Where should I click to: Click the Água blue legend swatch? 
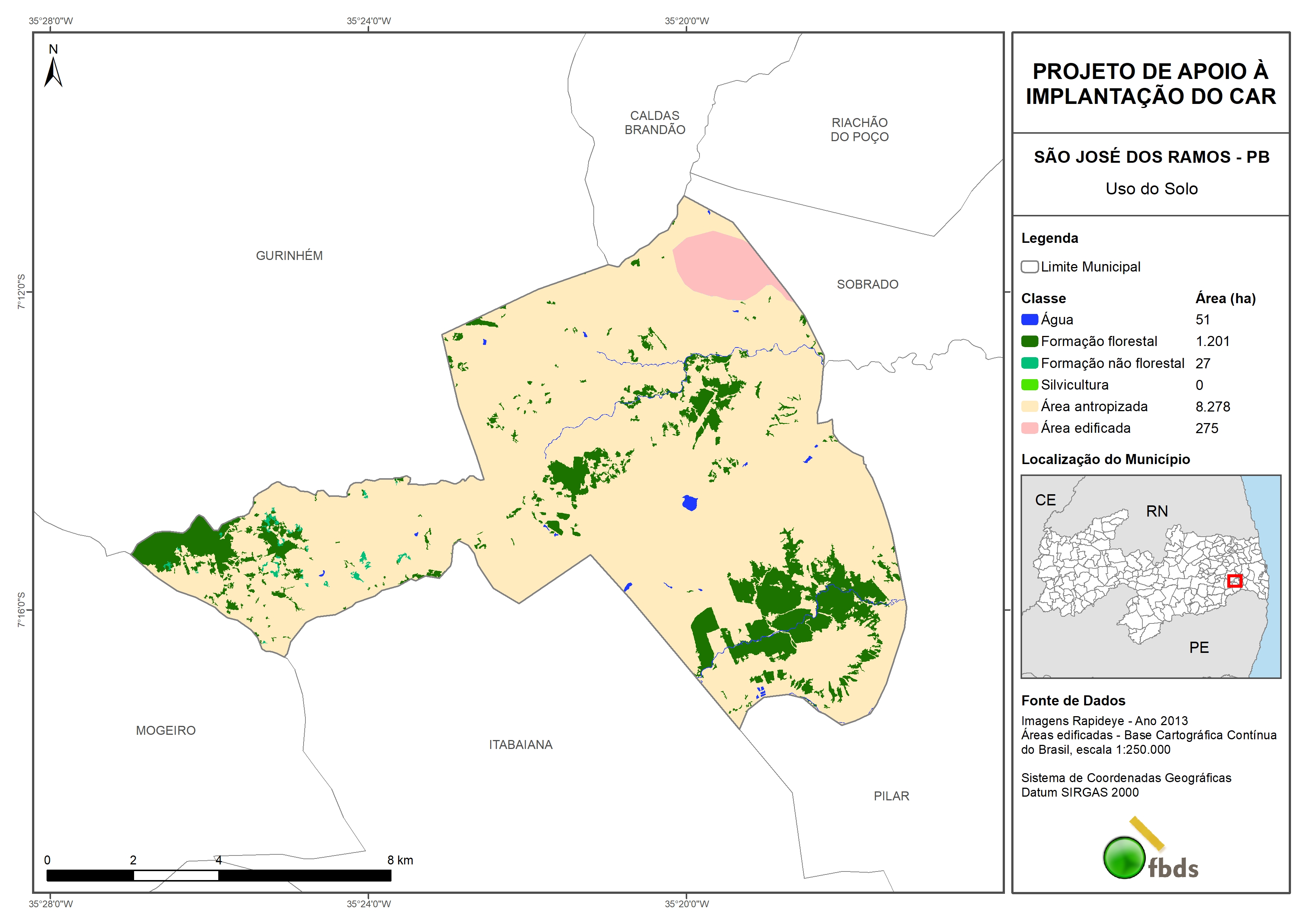[1029, 320]
